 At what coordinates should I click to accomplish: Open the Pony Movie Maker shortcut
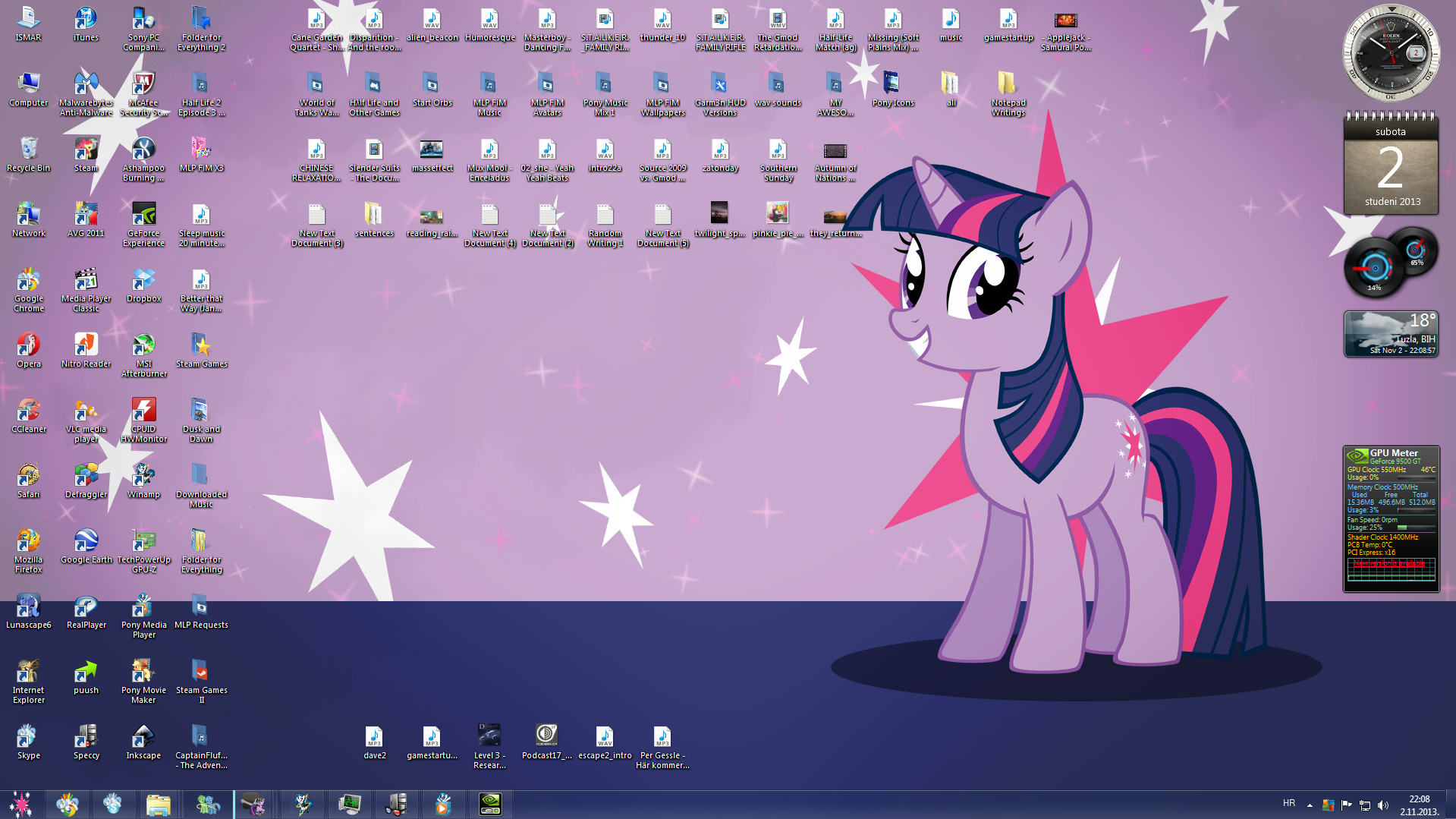(143, 682)
